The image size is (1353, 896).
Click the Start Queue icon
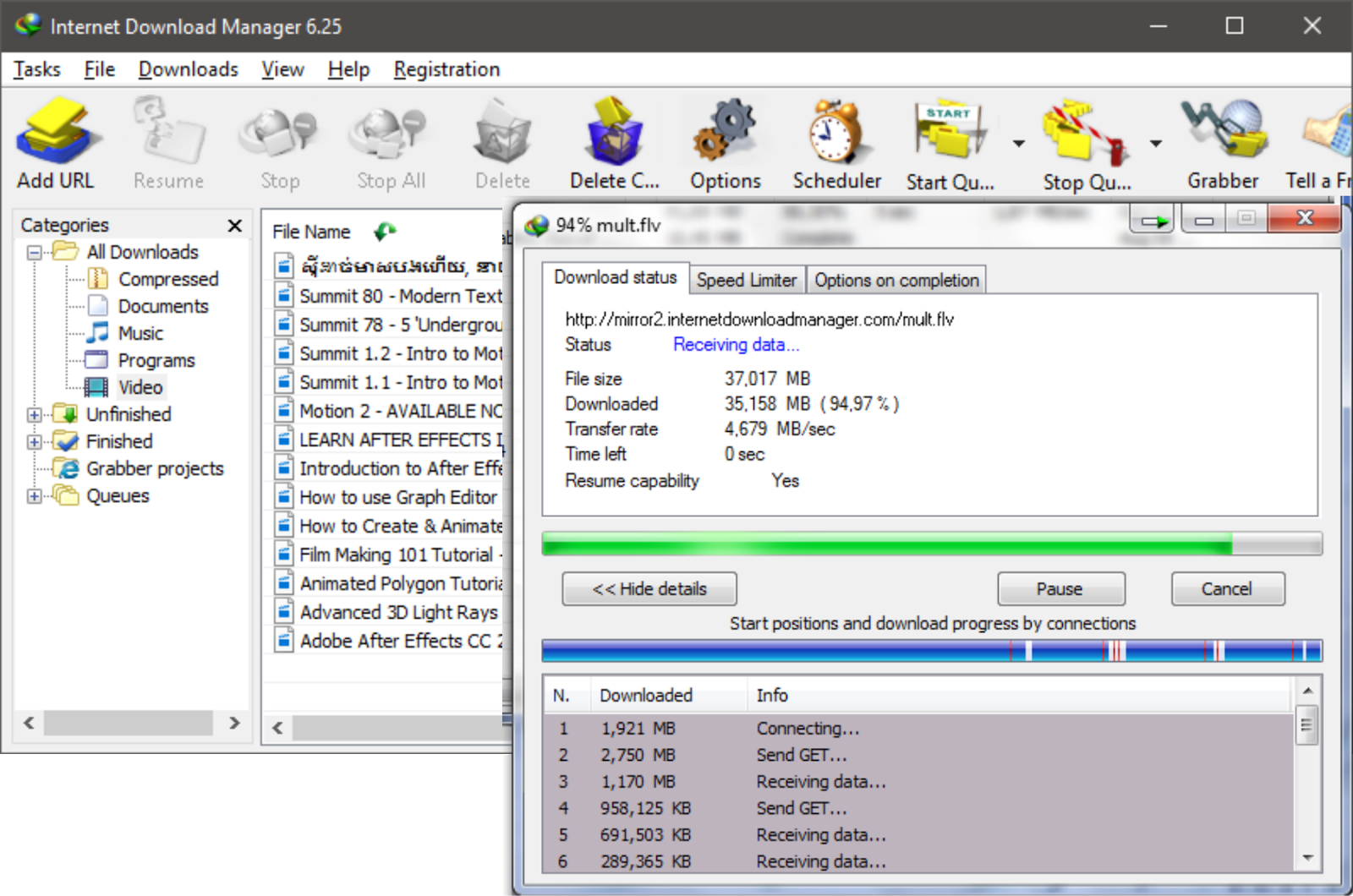(x=950, y=131)
